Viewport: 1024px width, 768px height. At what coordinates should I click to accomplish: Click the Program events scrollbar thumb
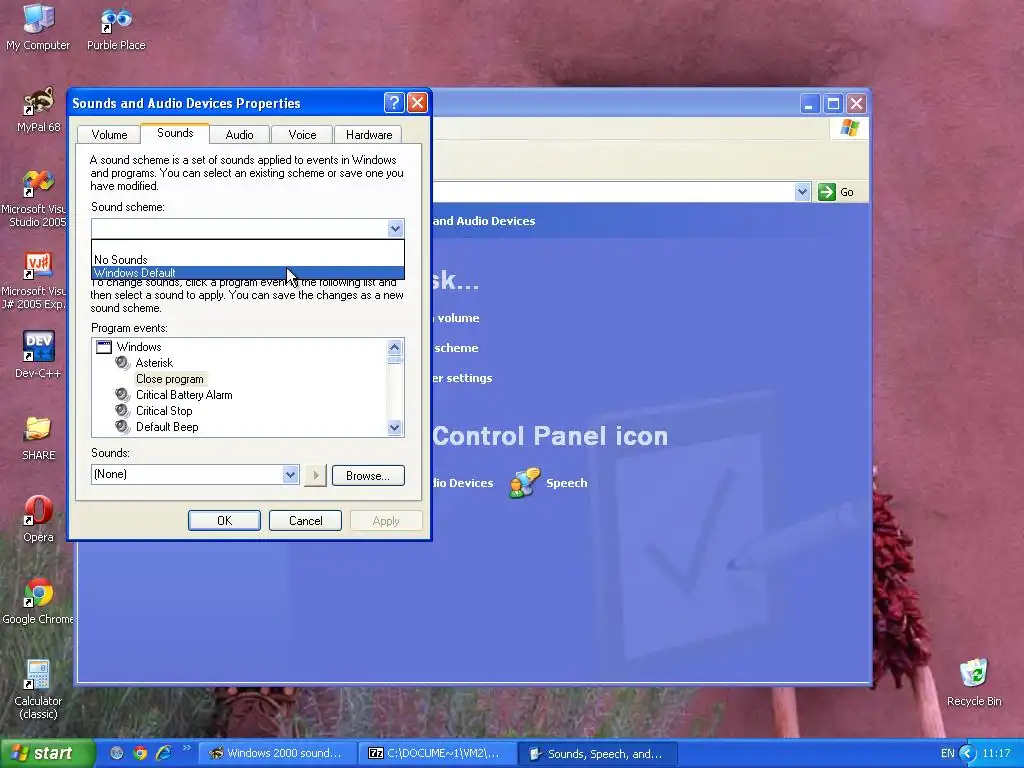pyautogui.click(x=394, y=359)
